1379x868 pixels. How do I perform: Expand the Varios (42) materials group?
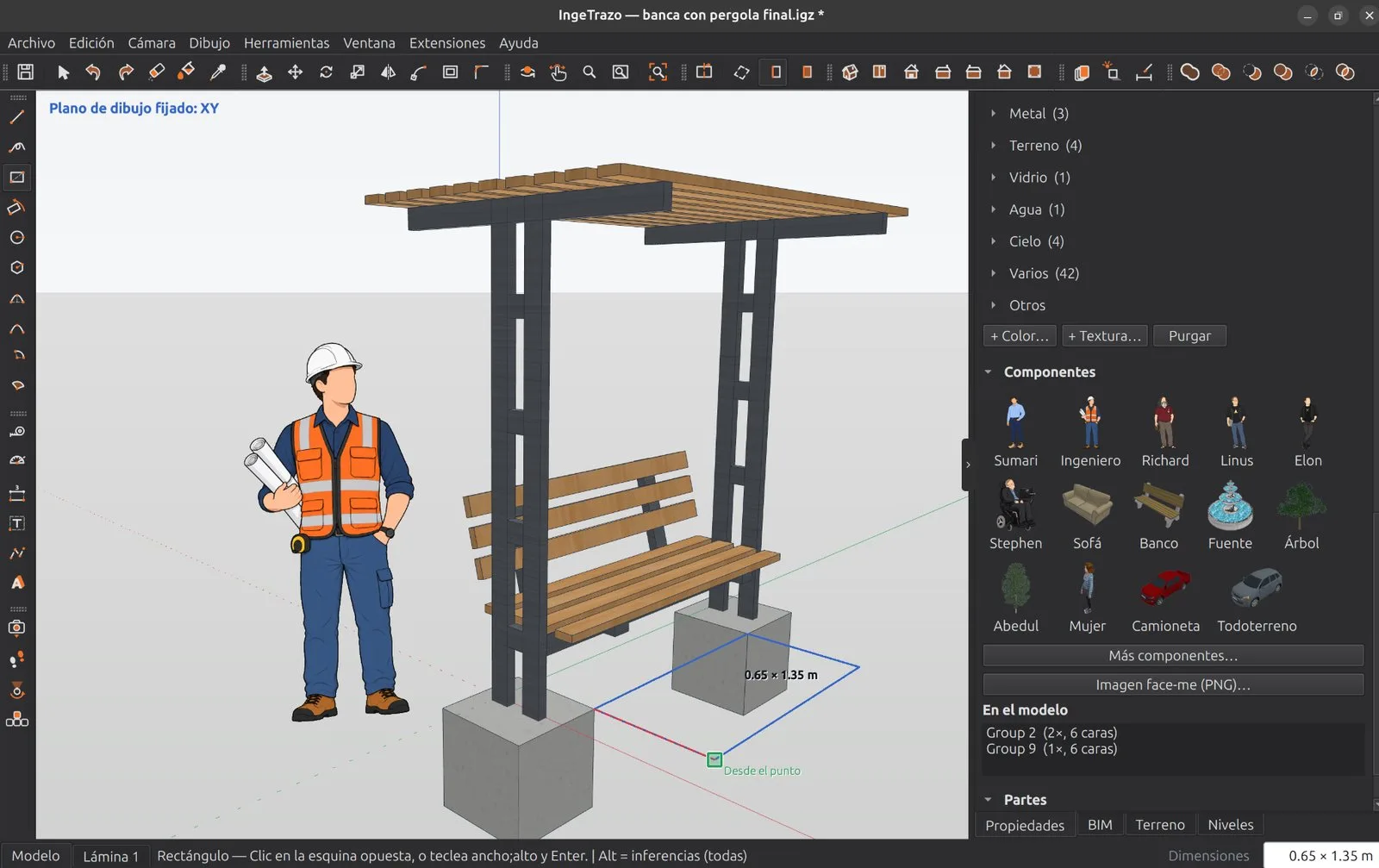click(993, 273)
